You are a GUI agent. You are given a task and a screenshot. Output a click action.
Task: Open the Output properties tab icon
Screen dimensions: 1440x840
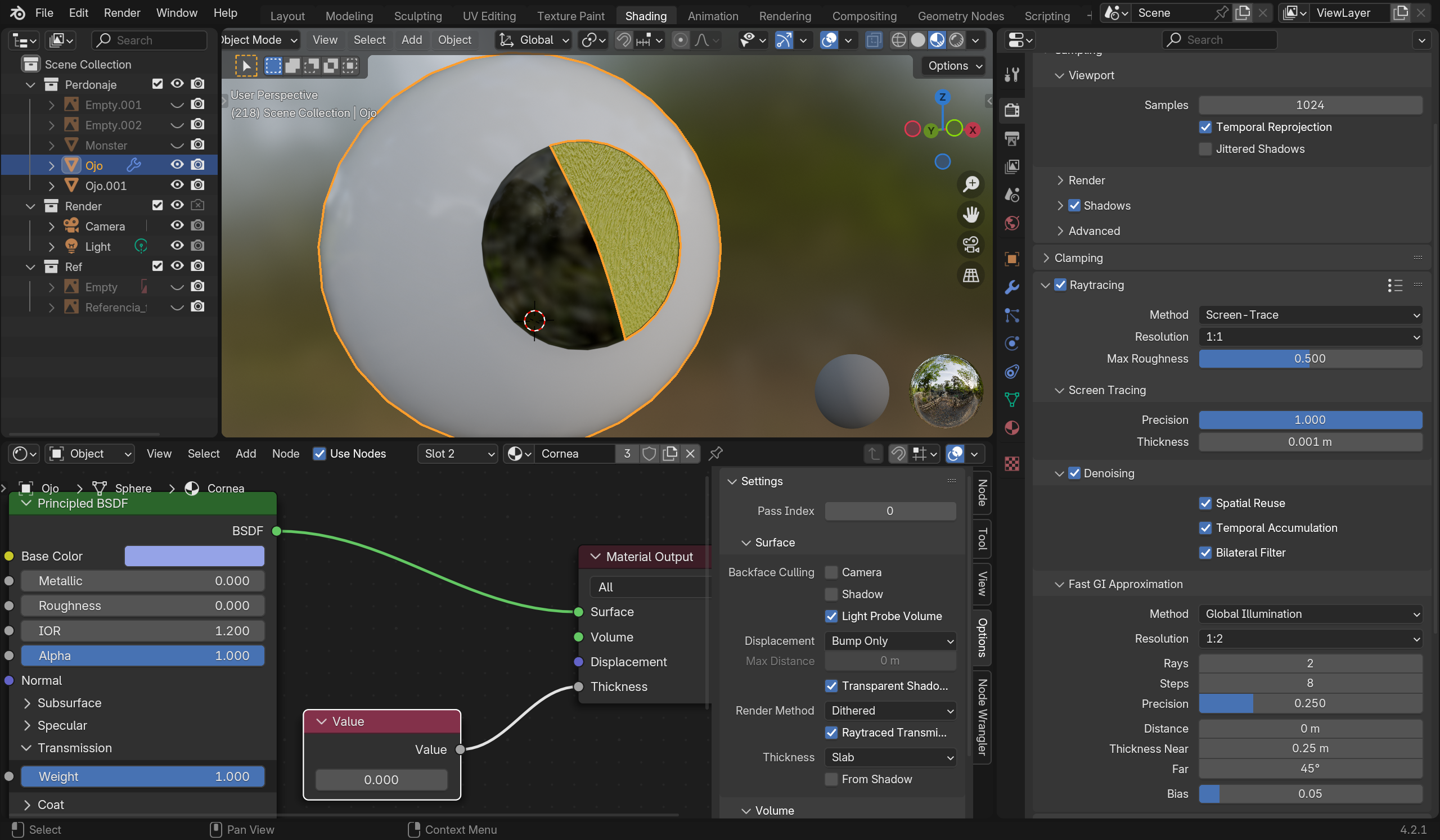pos(1011,138)
